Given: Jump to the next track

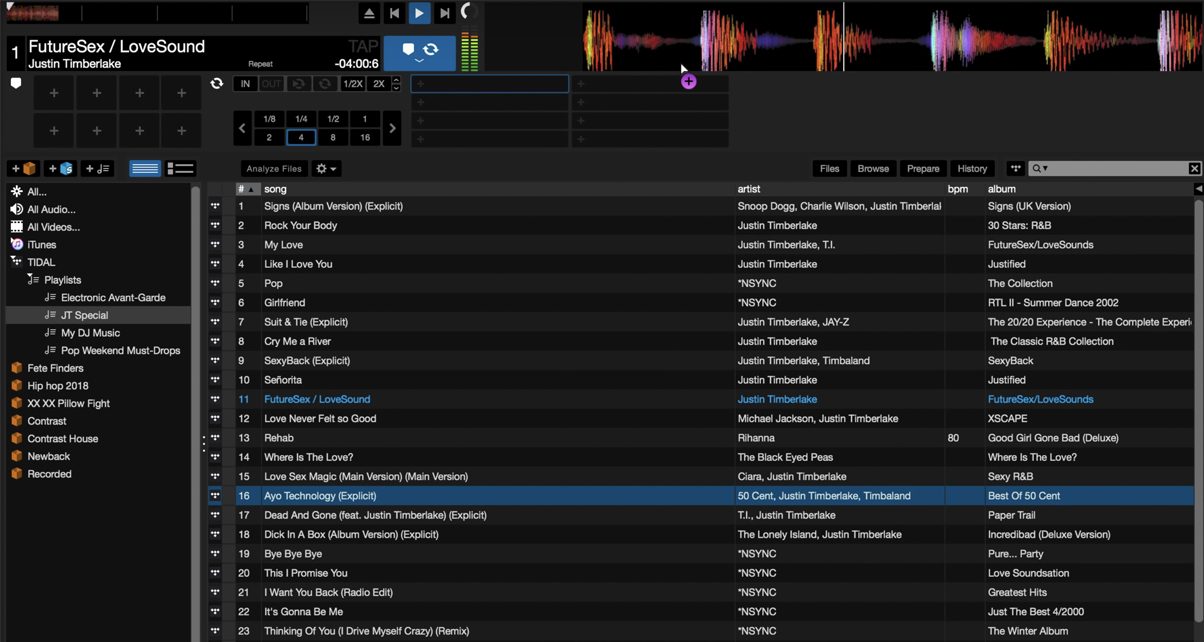Looking at the screenshot, I should pyautogui.click(x=444, y=13).
